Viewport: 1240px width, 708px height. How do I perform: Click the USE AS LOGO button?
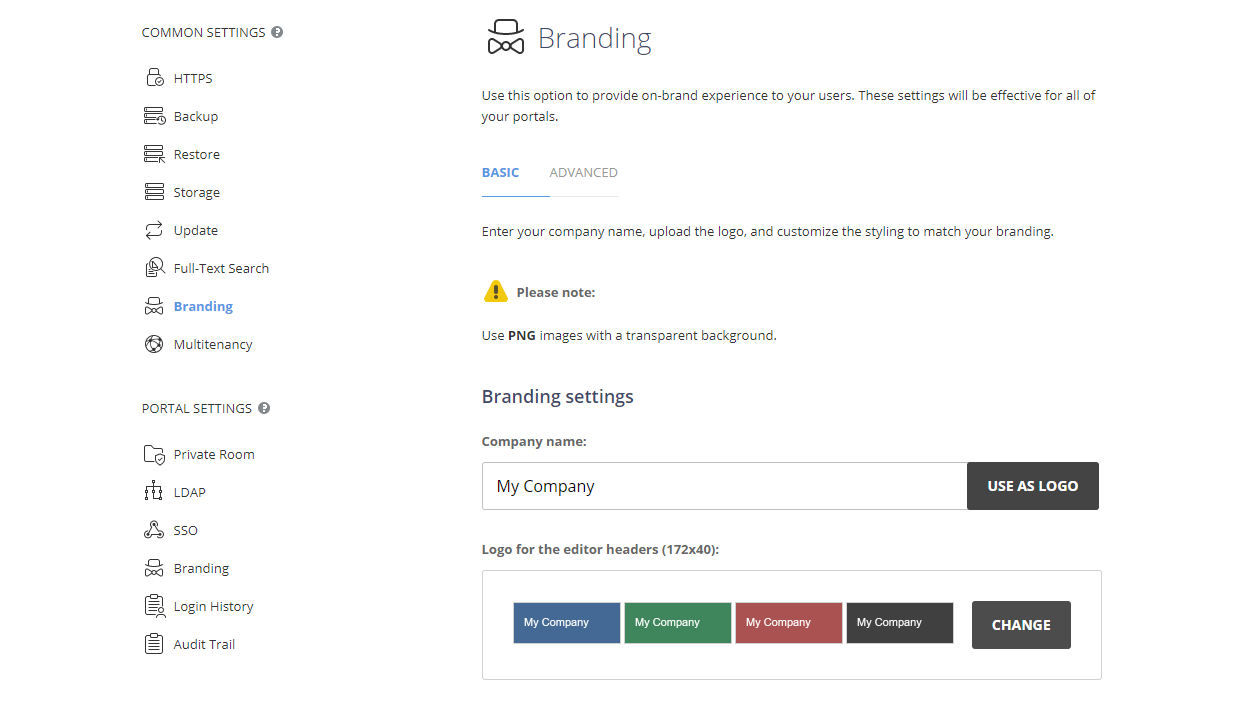point(1032,485)
